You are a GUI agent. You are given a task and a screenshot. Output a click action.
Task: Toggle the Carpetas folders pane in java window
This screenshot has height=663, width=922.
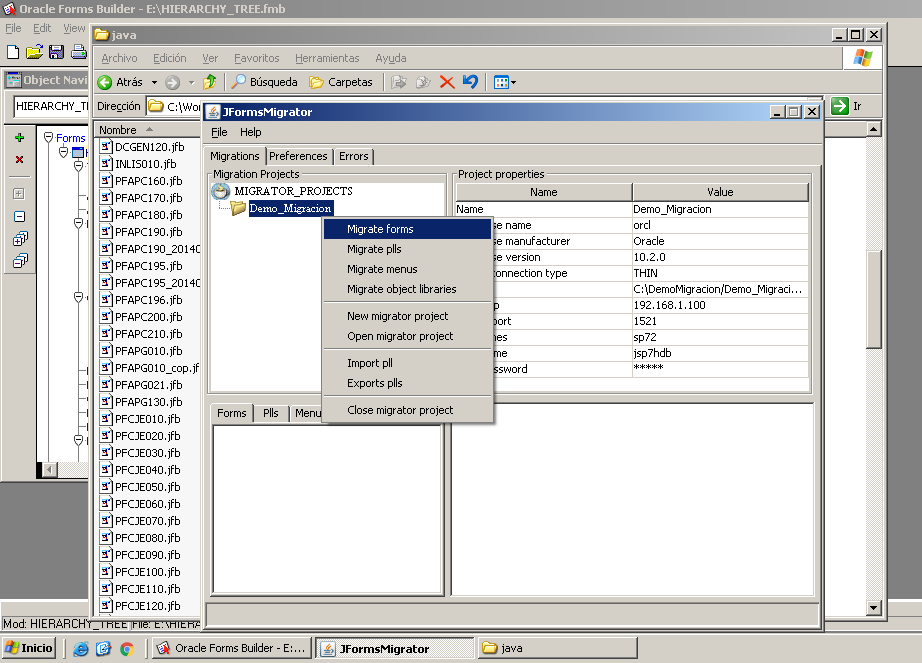point(341,82)
